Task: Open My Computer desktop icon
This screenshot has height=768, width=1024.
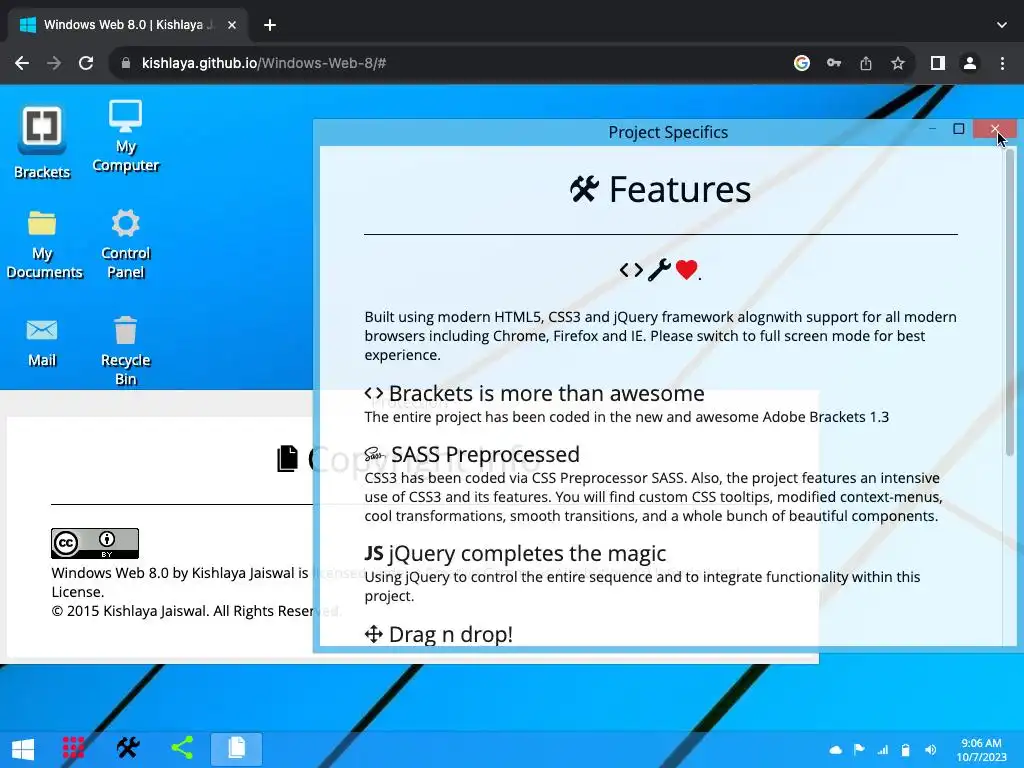Action: [125, 136]
